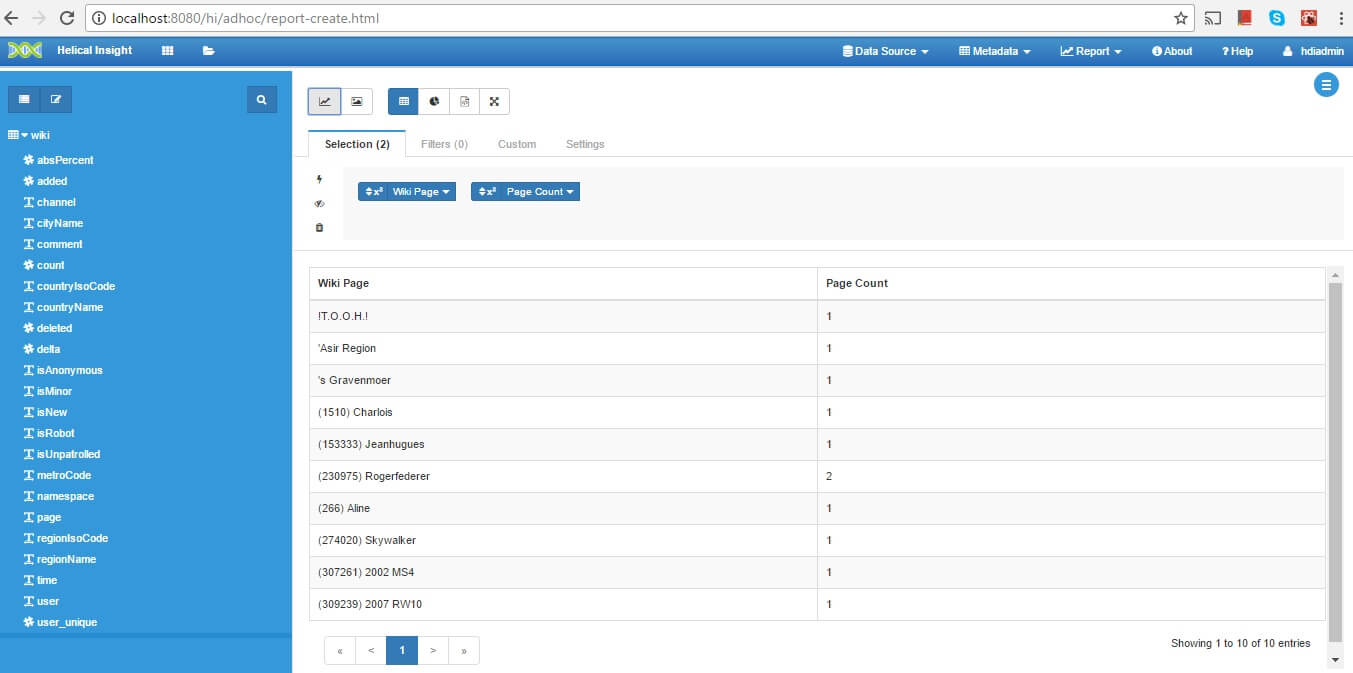Click the cross-tab expand icon

pyautogui.click(x=494, y=101)
